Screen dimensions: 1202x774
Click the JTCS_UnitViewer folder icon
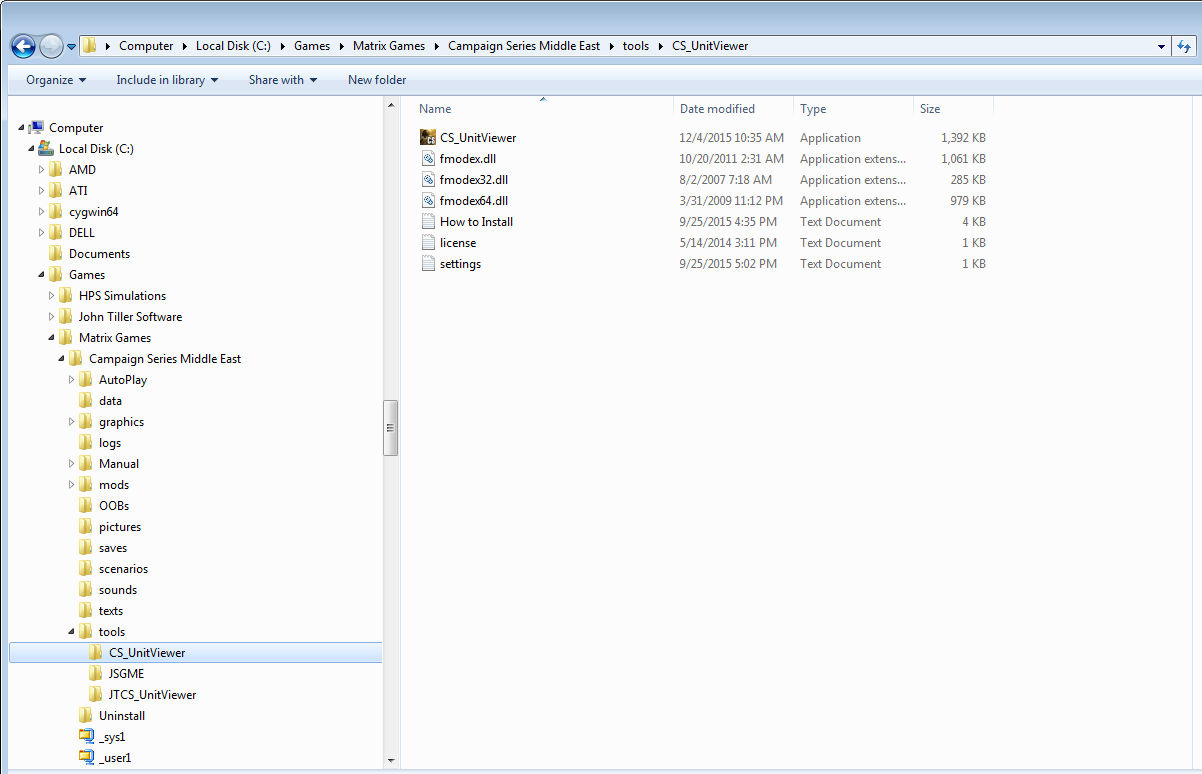[x=96, y=695]
